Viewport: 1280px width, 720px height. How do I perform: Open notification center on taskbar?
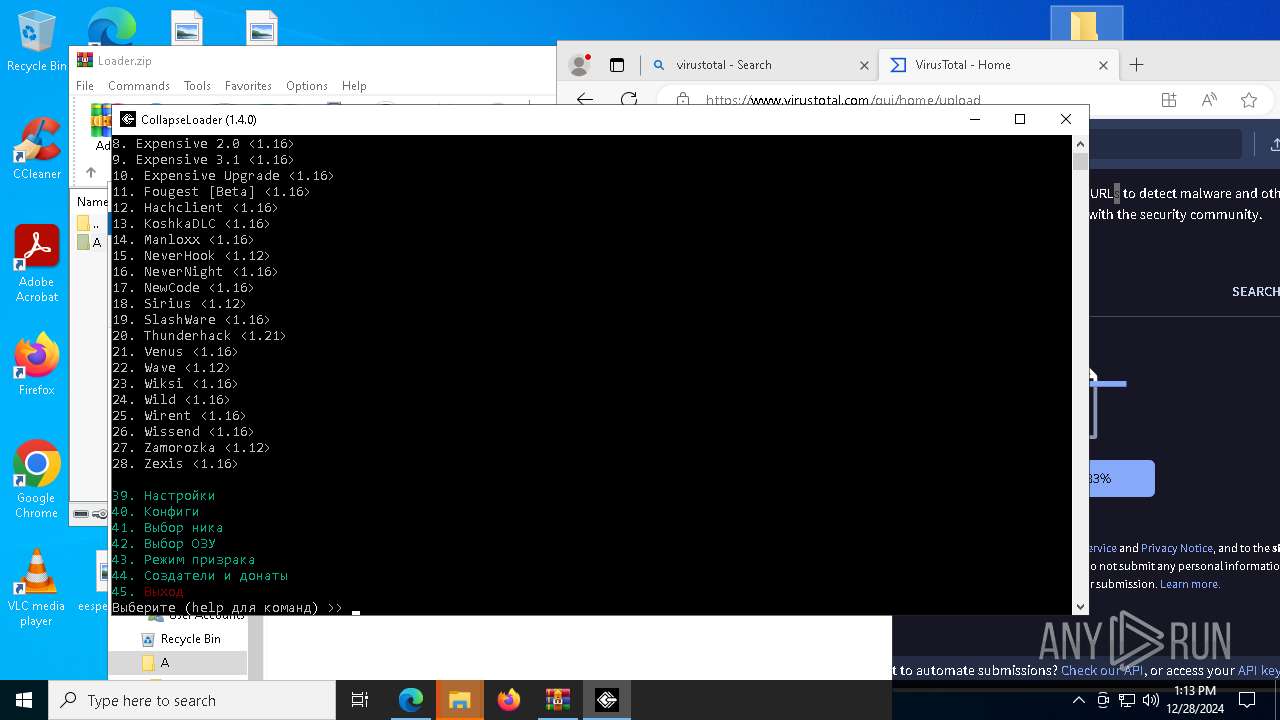coord(1247,700)
